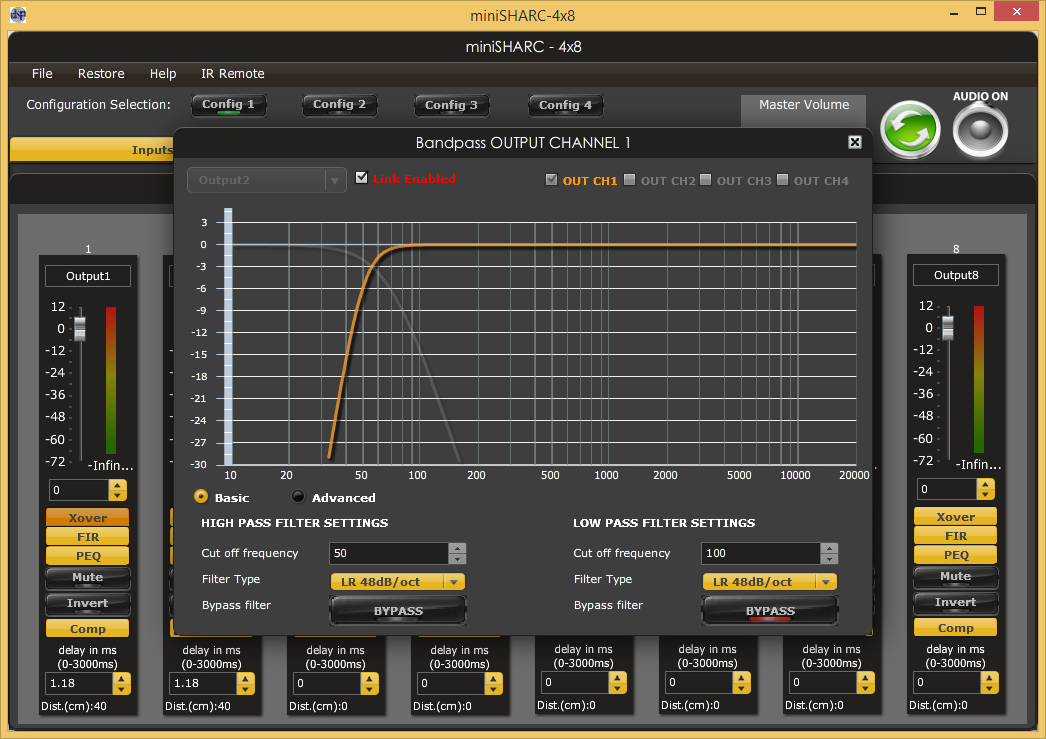
Task: Click the Output8 channel name field
Action: [955, 275]
